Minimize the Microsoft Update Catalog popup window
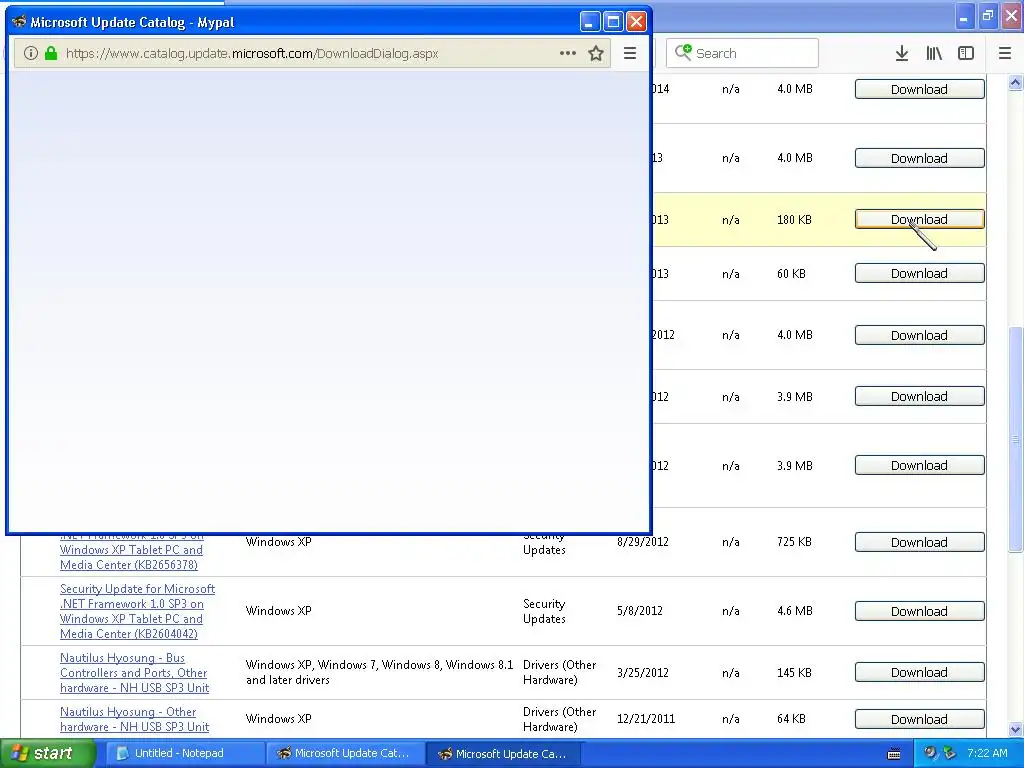Image resolution: width=1024 pixels, height=768 pixels. click(589, 22)
